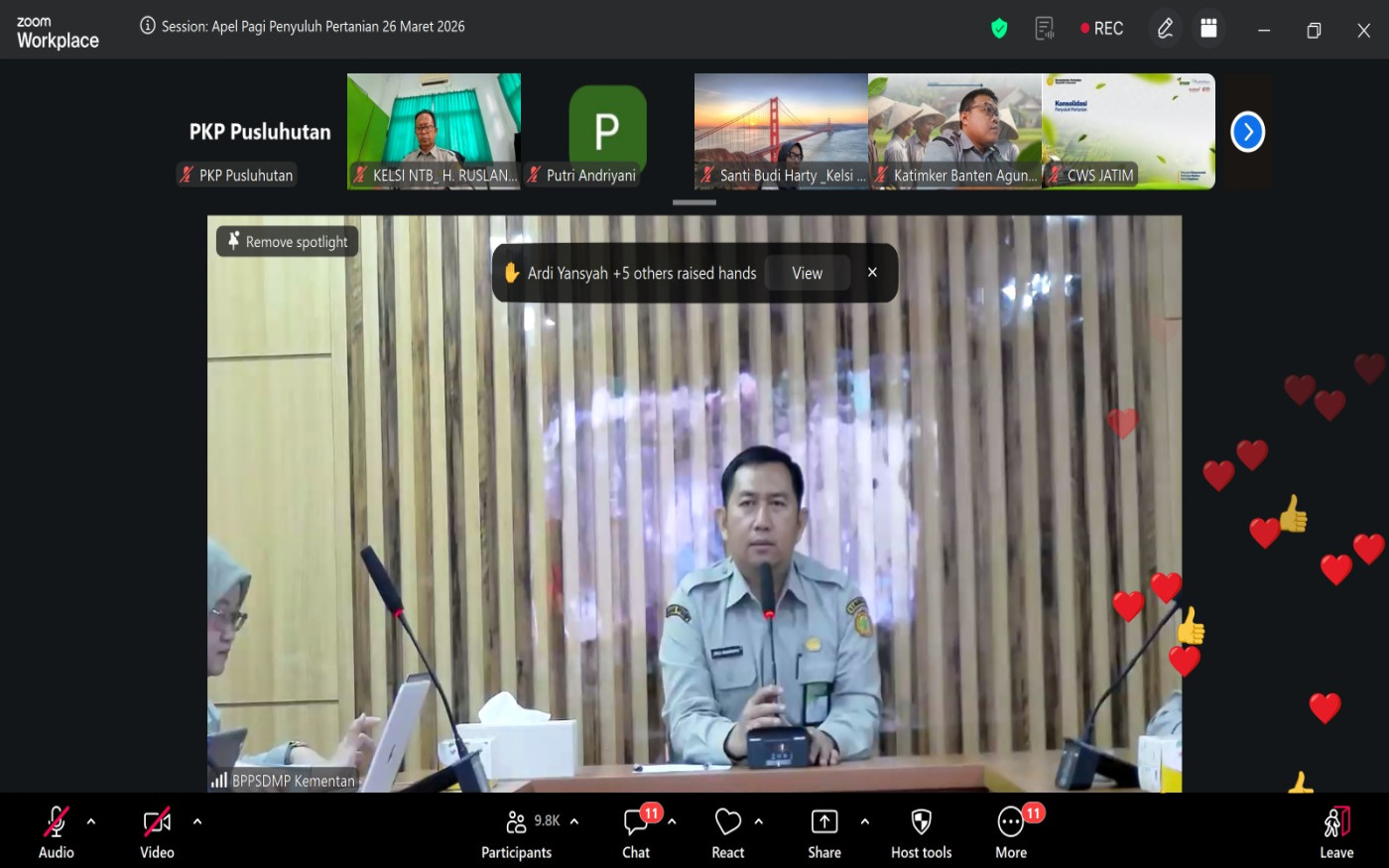Open the More menu
The image size is (1389, 868).
(1011, 833)
